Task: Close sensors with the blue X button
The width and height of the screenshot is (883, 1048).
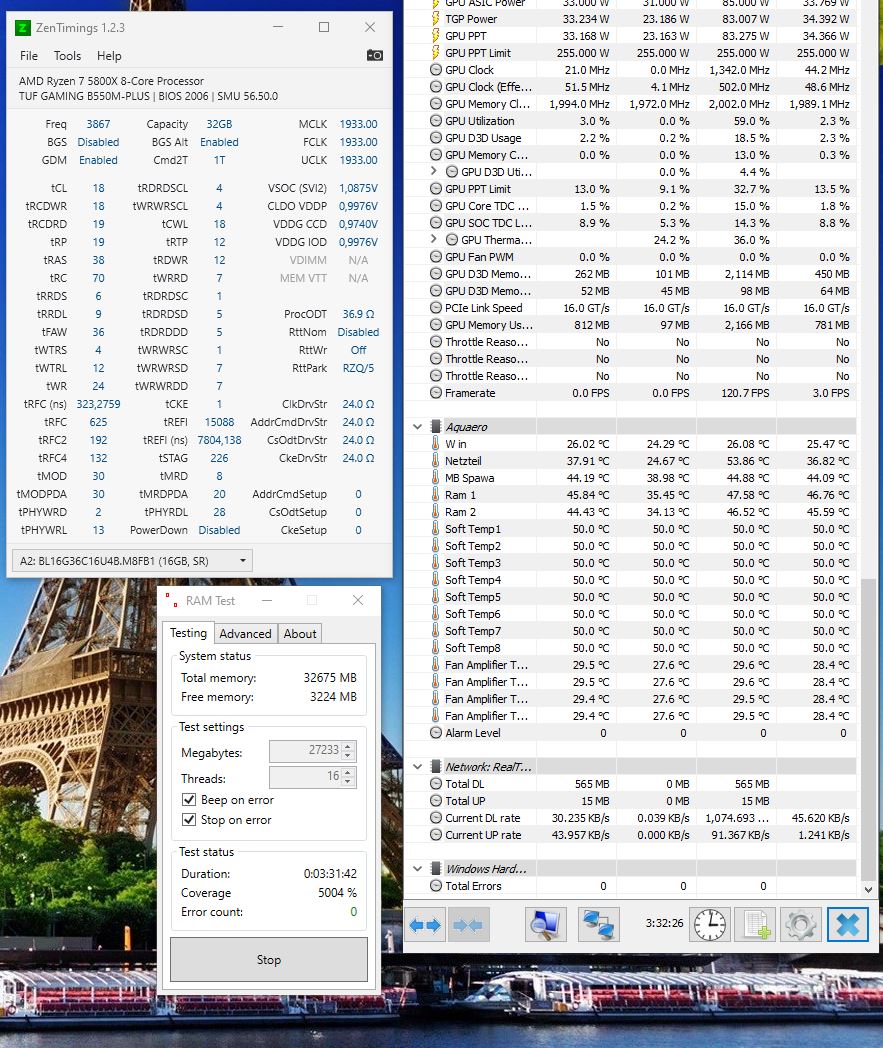Action: click(x=848, y=925)
